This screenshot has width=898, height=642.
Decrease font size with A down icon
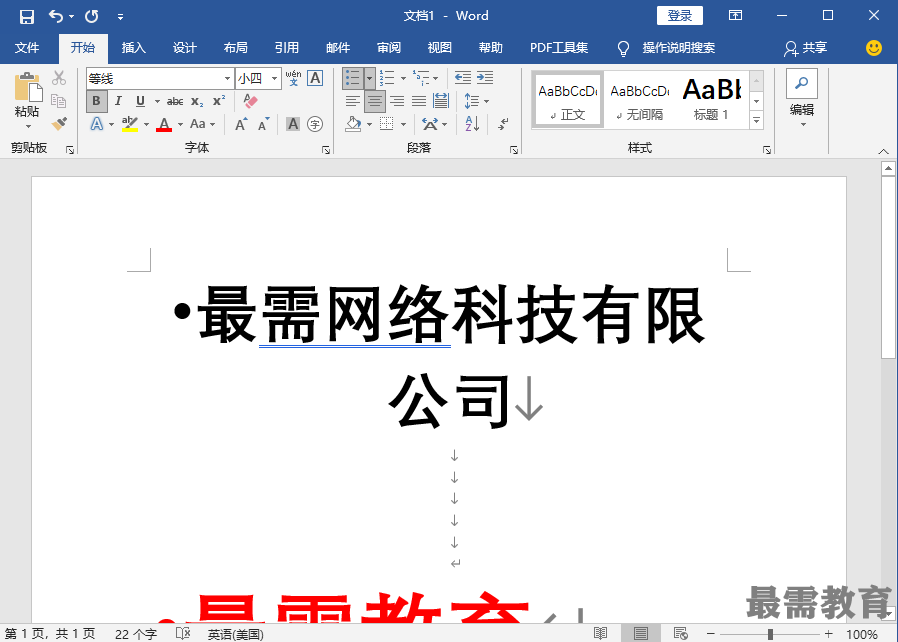click(263, 124)
